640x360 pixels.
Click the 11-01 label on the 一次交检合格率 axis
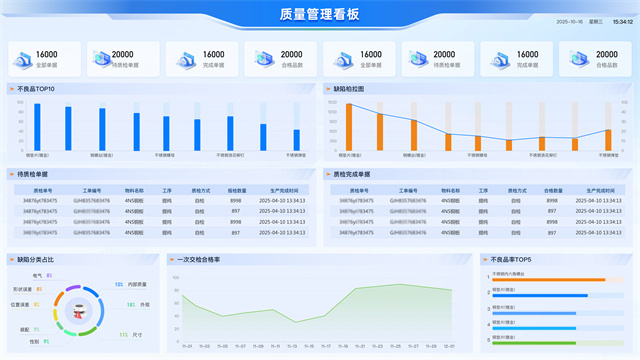187,346
